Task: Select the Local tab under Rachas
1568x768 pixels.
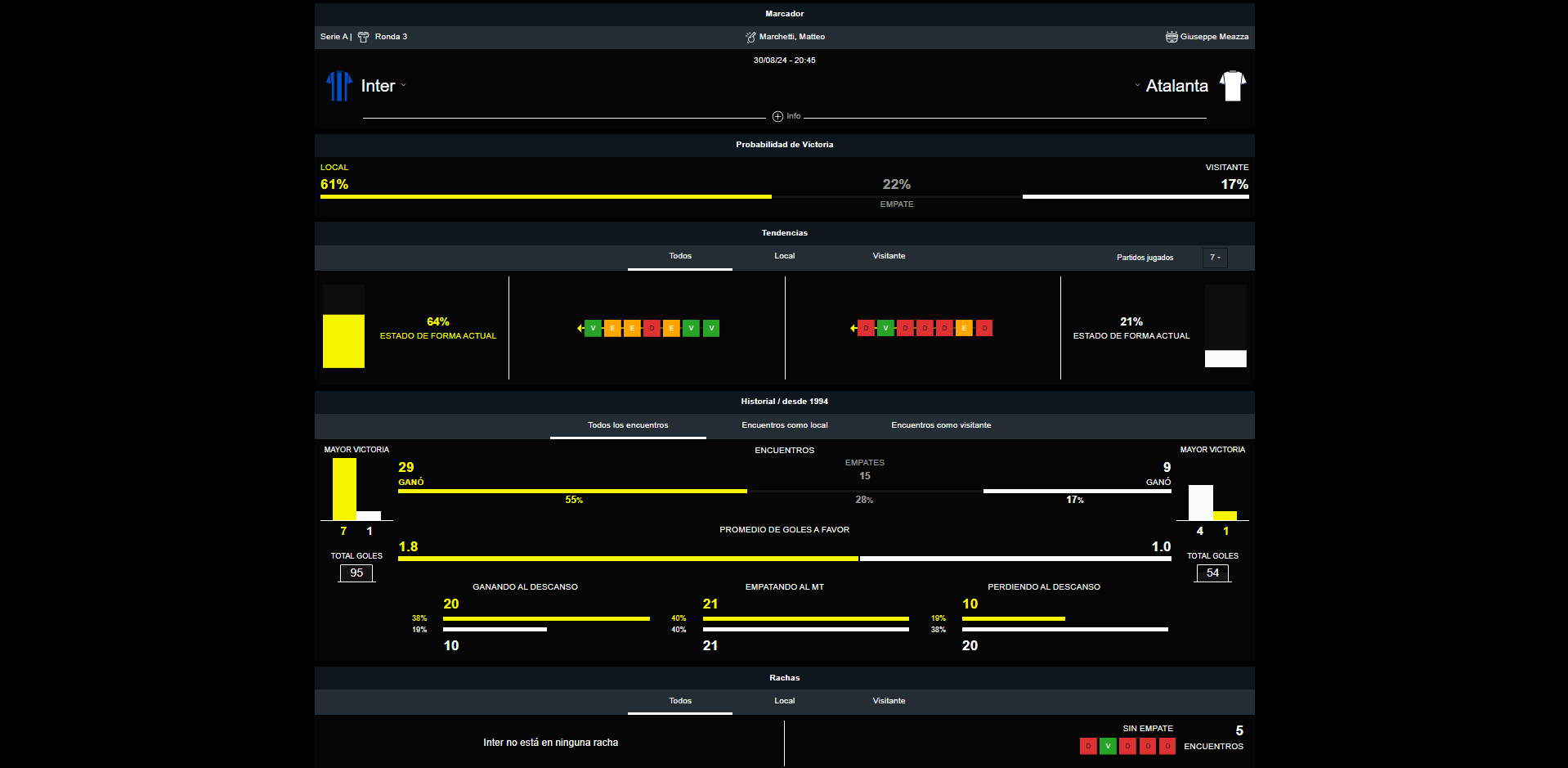Action: click(x=785, y=701)
